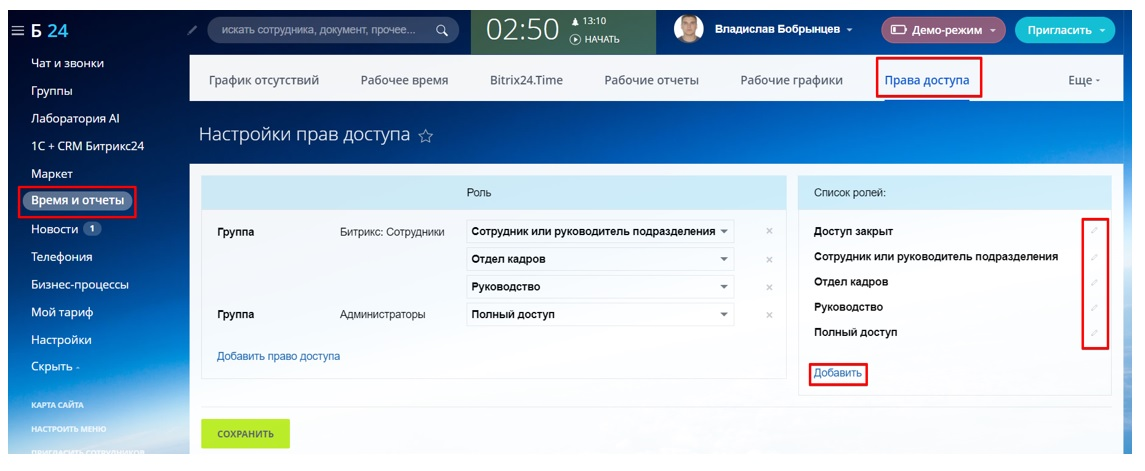Viewport: 1145px width, 471px height.
Task: Remove the Администраторы access row
Action: coord(769,315)
